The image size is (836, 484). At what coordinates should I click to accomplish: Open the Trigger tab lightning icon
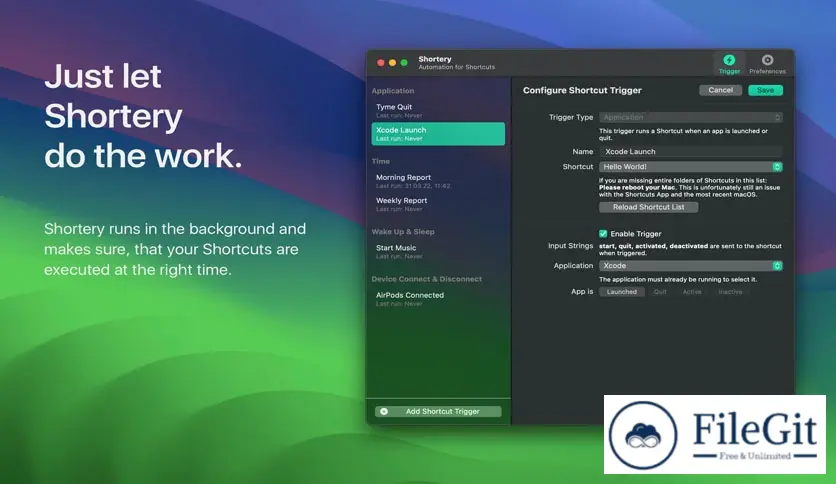click(729, 60)
